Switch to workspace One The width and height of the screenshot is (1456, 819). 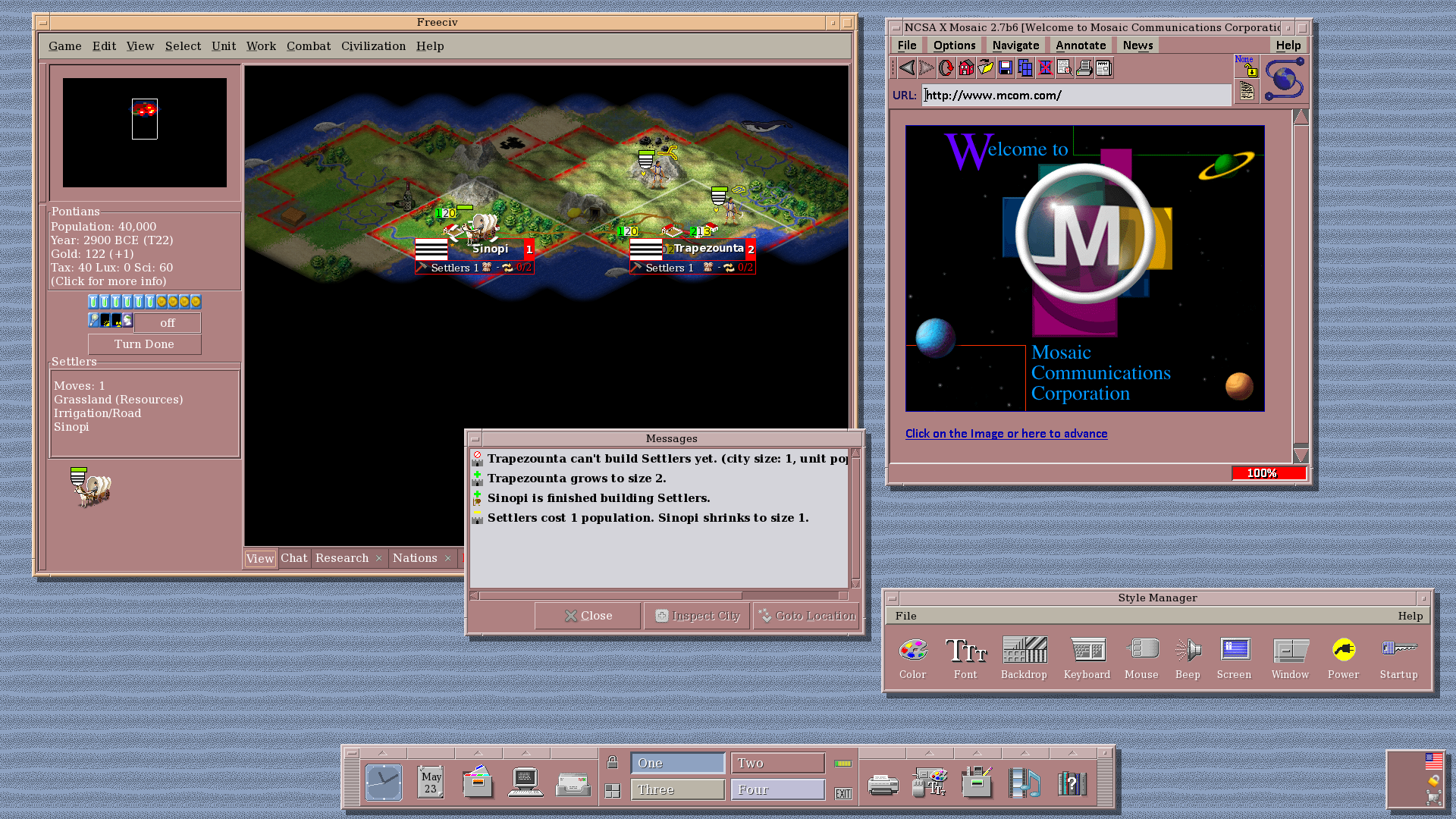click(x=678, y=763)
